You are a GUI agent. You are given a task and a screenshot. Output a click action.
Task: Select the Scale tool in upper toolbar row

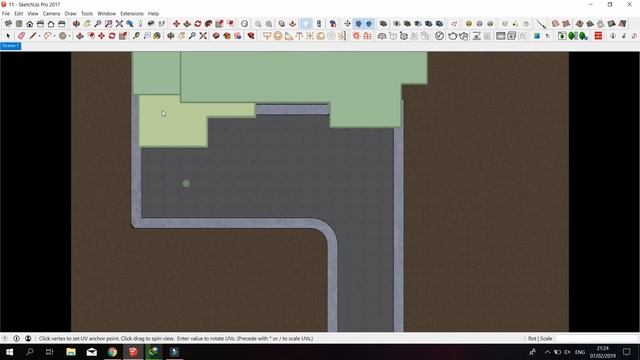pos(219,24)
